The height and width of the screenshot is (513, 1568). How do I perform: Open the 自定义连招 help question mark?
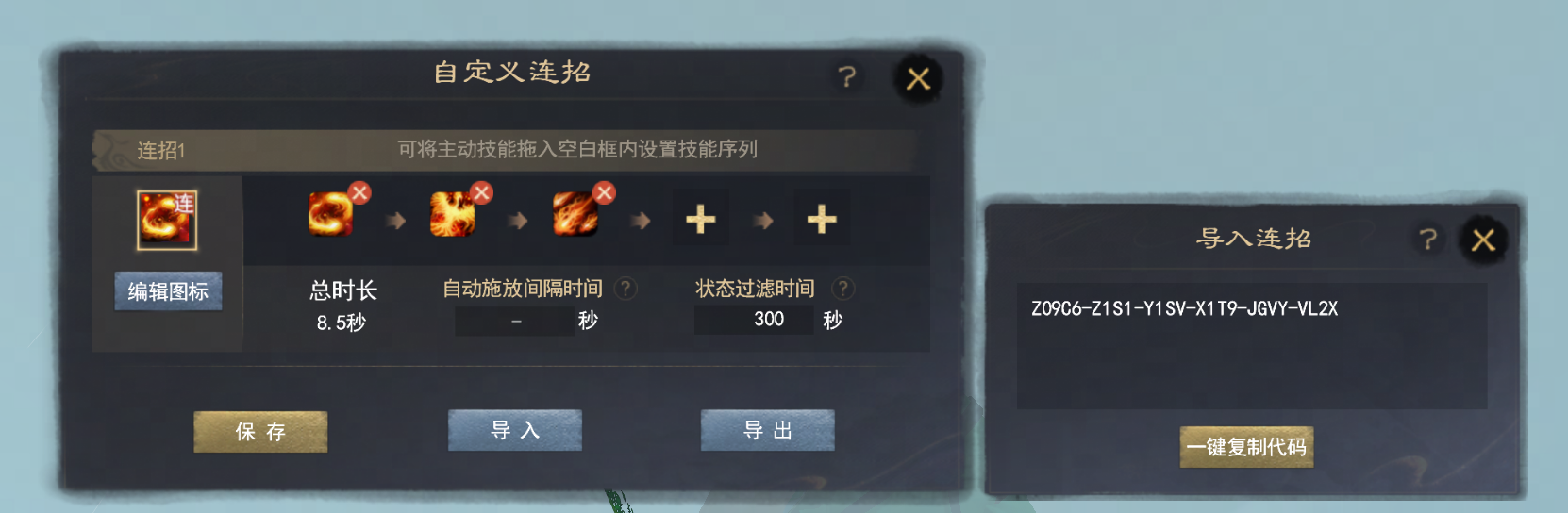[847, 76]
